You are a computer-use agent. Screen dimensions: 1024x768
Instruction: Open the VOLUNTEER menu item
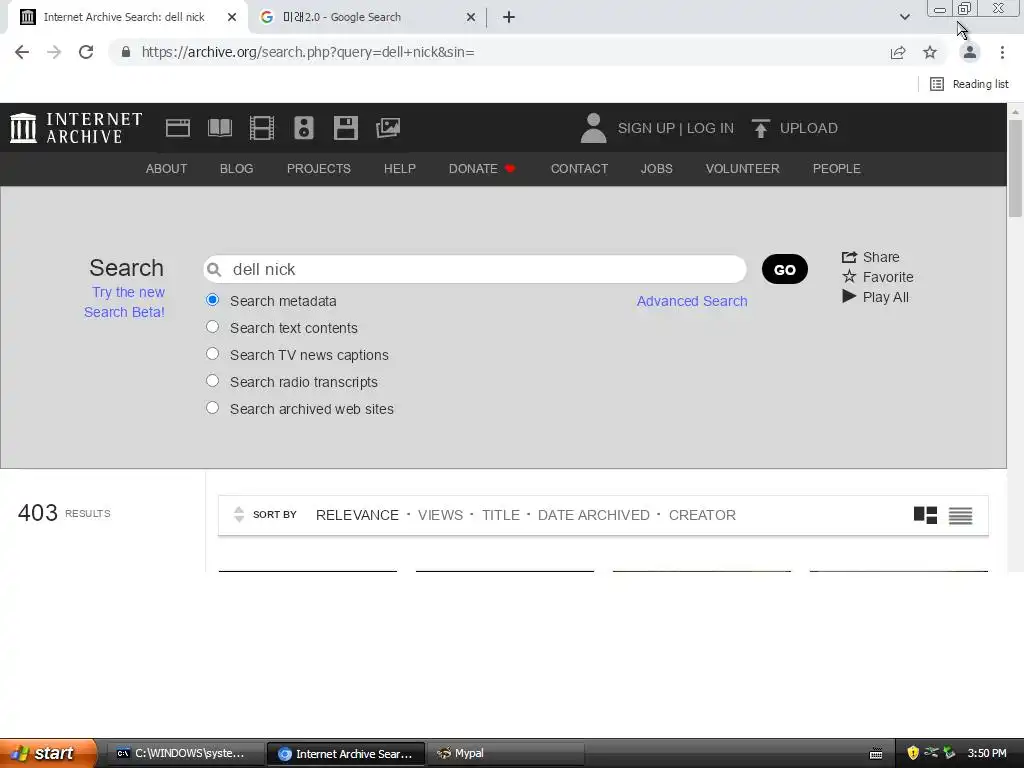(x=743, y=168)
